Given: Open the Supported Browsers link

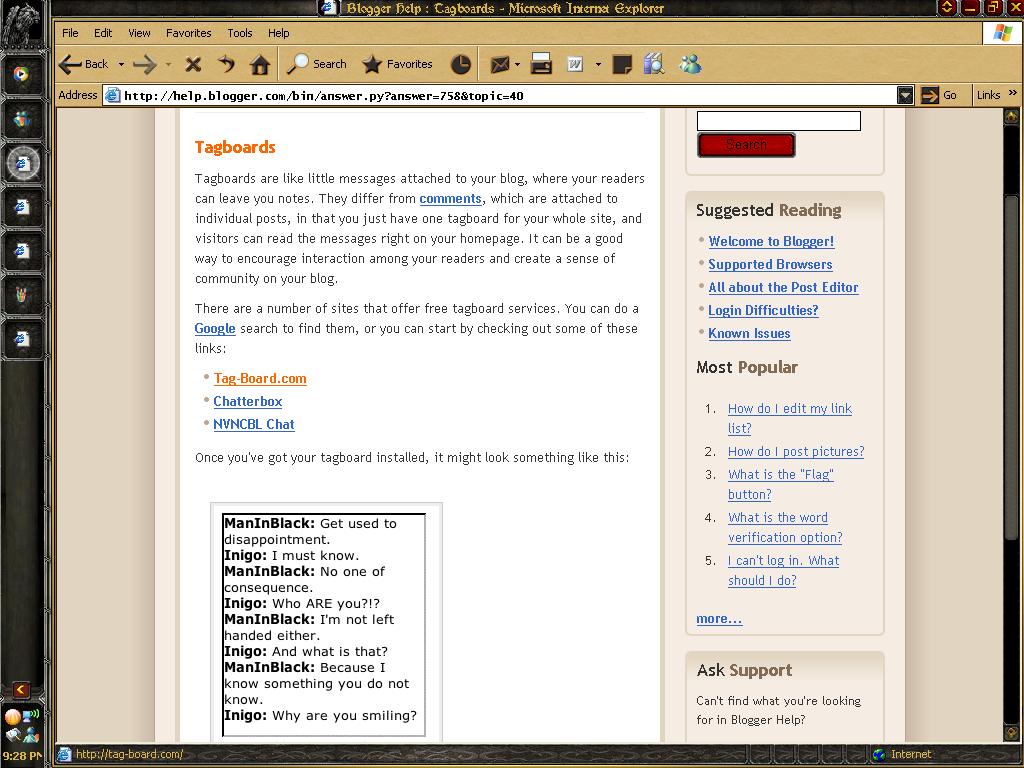Looking at the screenshot, I should pos(770,264).
